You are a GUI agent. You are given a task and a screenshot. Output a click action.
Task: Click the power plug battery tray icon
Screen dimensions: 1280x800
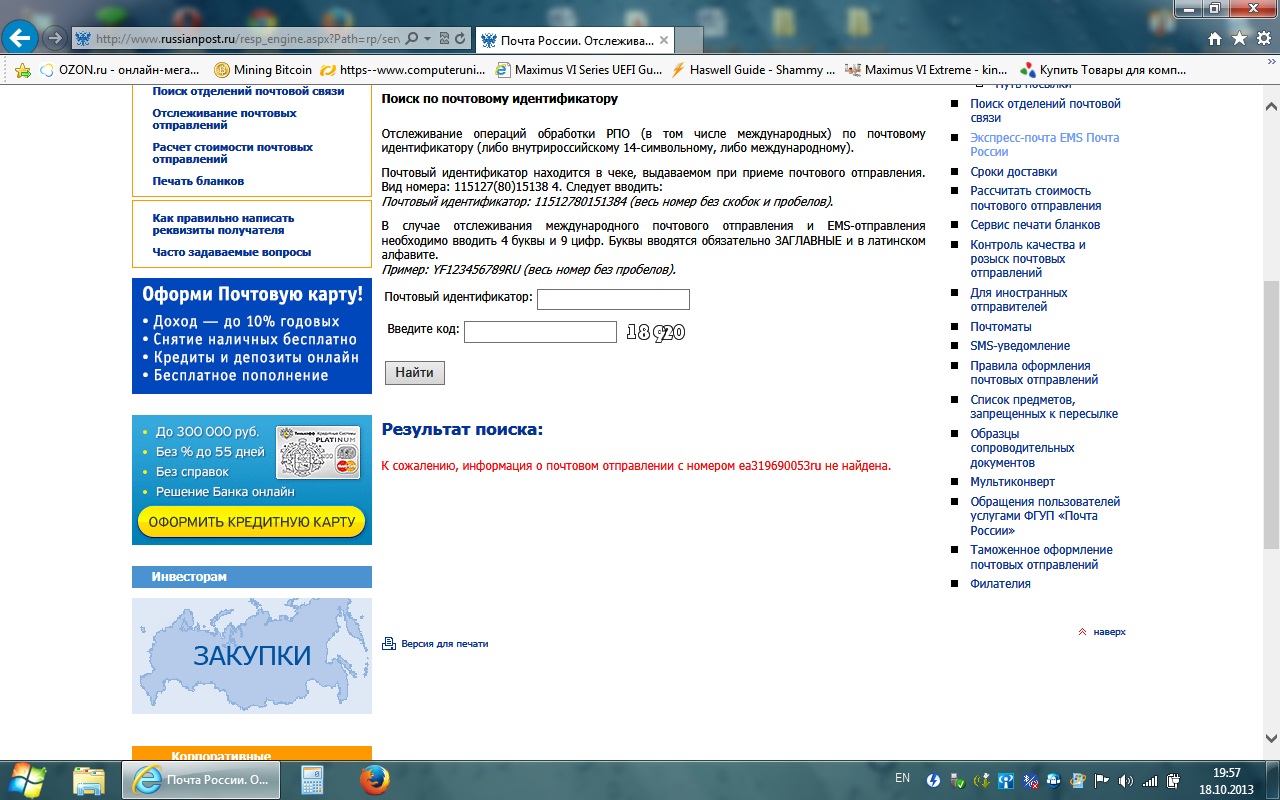(1173, 780)
